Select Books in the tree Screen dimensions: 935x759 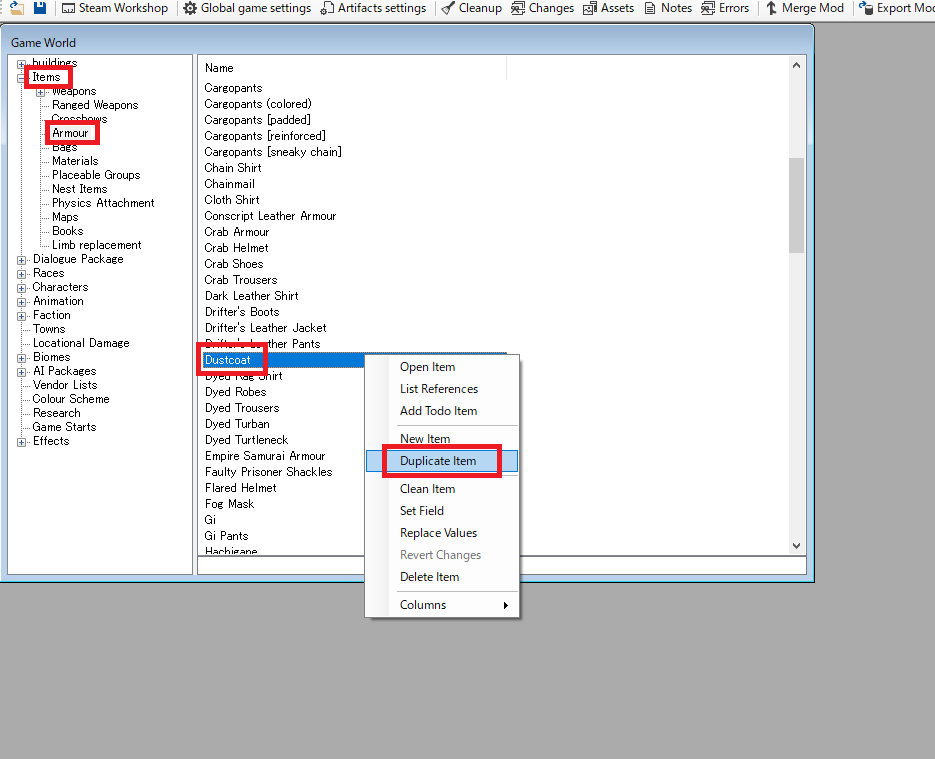[67, 231]
